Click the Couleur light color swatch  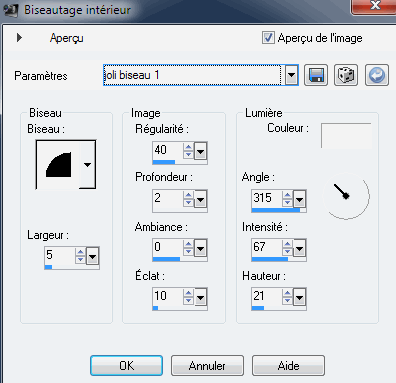coord(346,135)
